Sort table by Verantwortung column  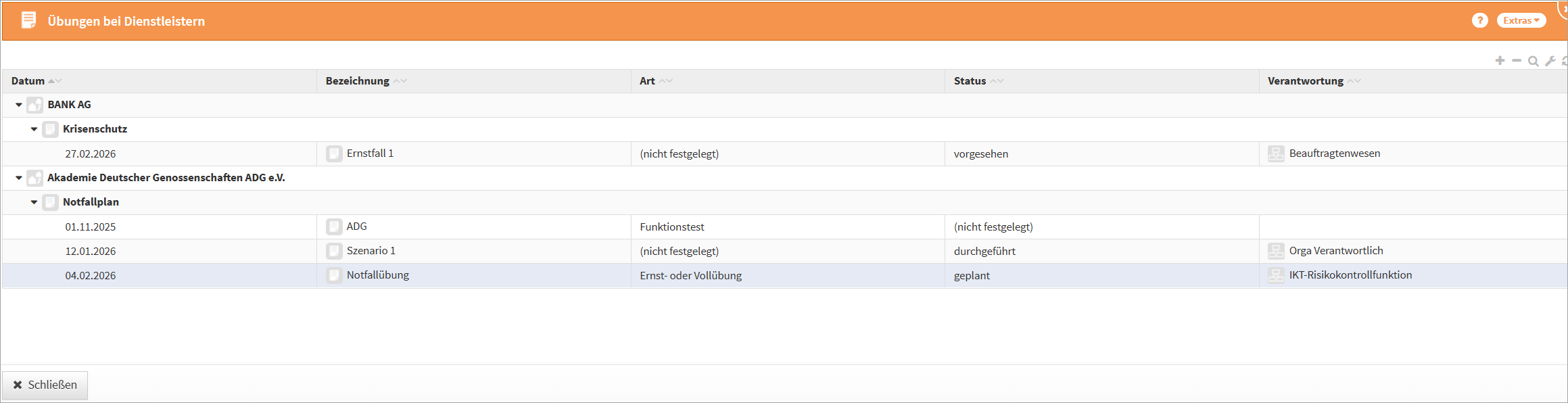tap(1305, 81)
